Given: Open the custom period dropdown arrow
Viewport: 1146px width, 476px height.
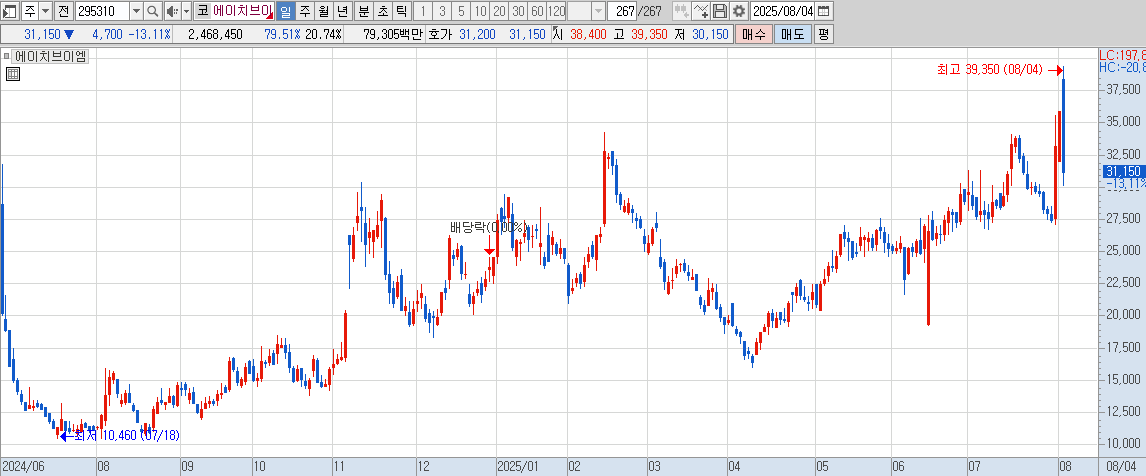Looking at the screenshot, I should pos(598,11).
